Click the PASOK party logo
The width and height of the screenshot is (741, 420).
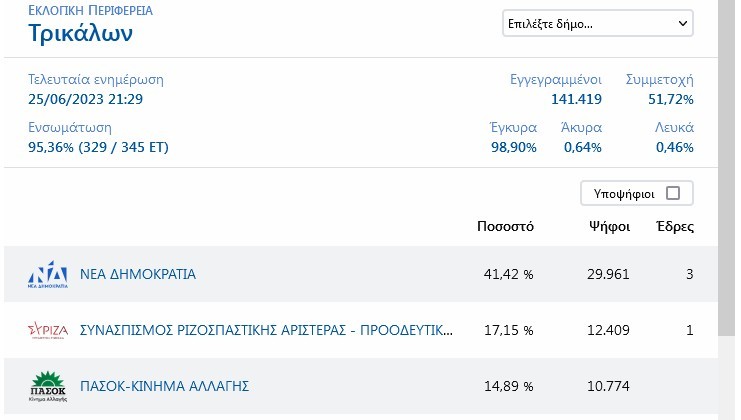(48, 386)
